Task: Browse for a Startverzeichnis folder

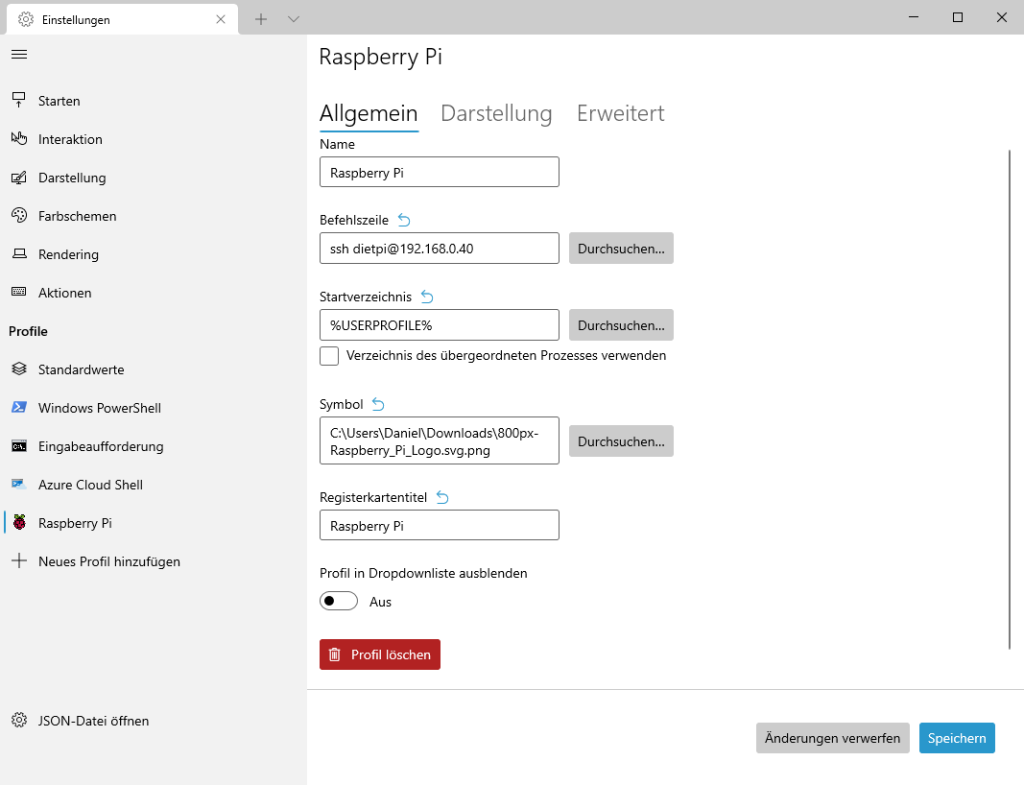Action: (x=621, y=325)
